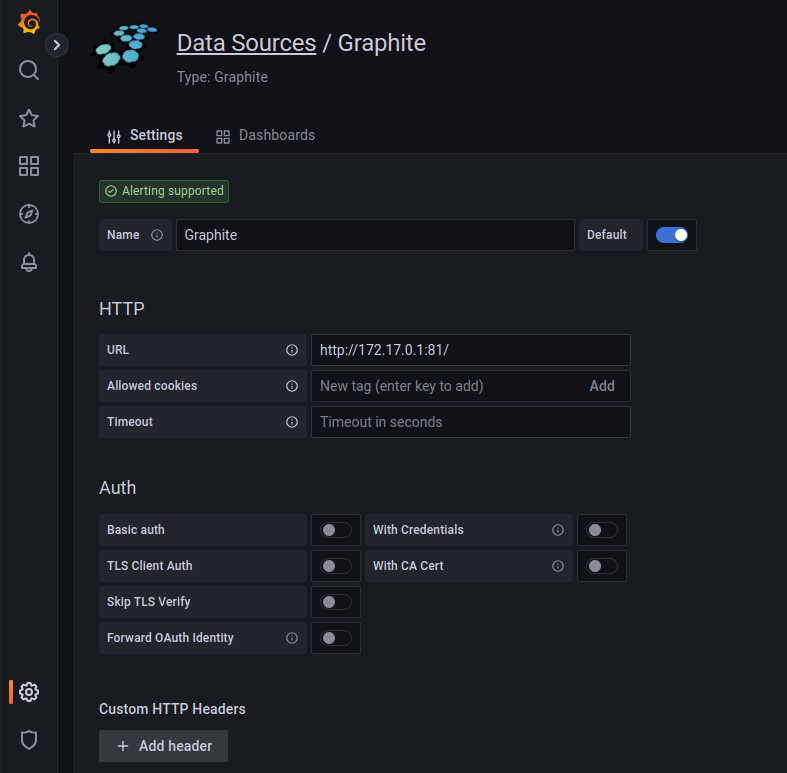
Task: Open the Alerting bell icon
Action: pyautogui.click(x=29, y=262)
